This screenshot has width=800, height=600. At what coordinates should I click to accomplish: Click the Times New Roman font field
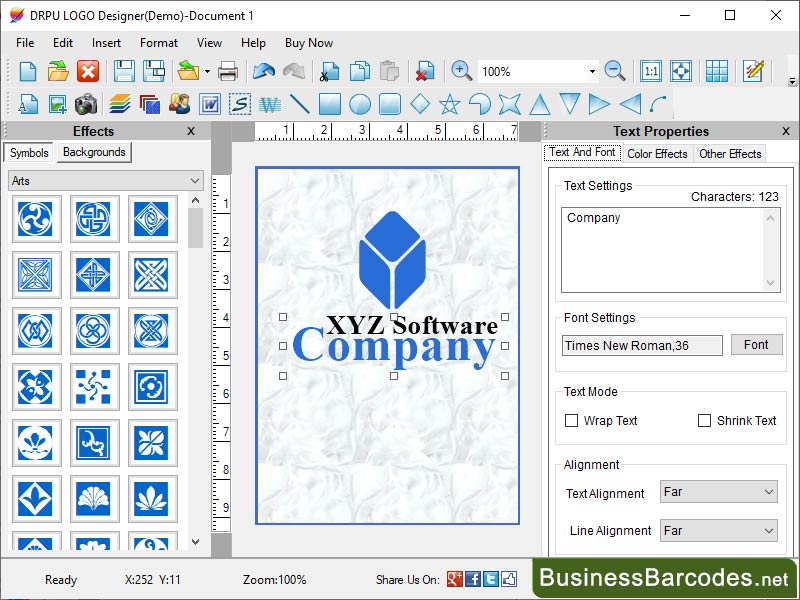tap(641, 345)
